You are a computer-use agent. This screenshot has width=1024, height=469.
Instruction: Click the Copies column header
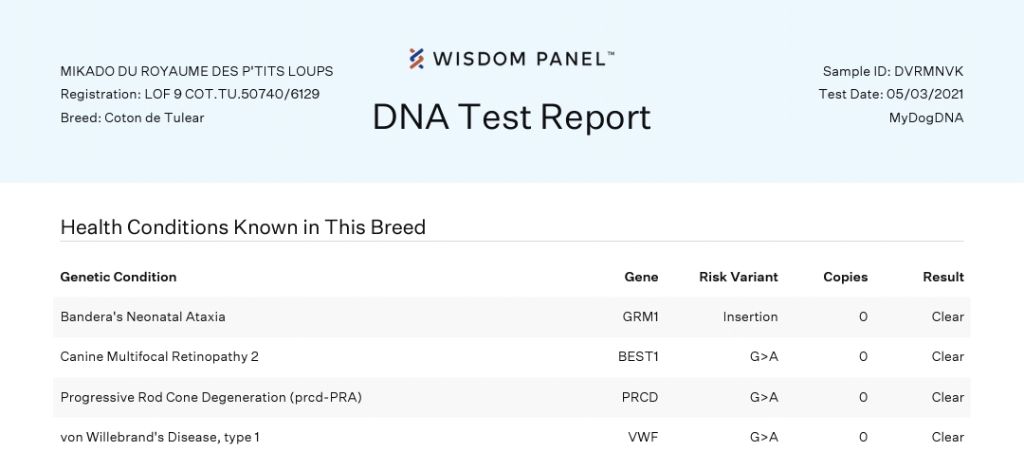pyautogui.click(x=845, y=277)
